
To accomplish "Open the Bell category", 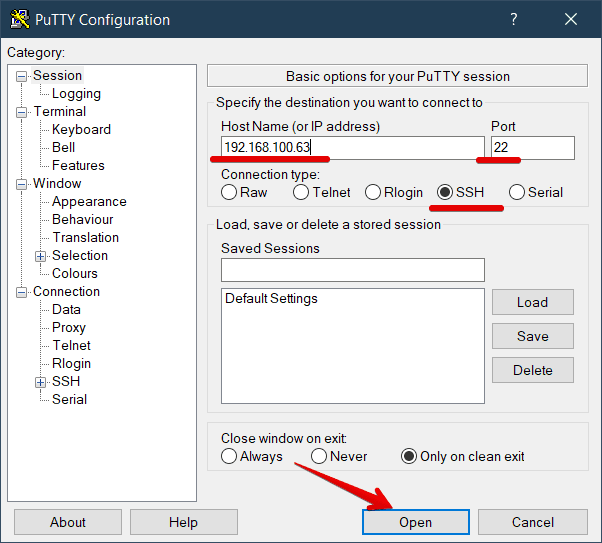I will click(63, 147).
